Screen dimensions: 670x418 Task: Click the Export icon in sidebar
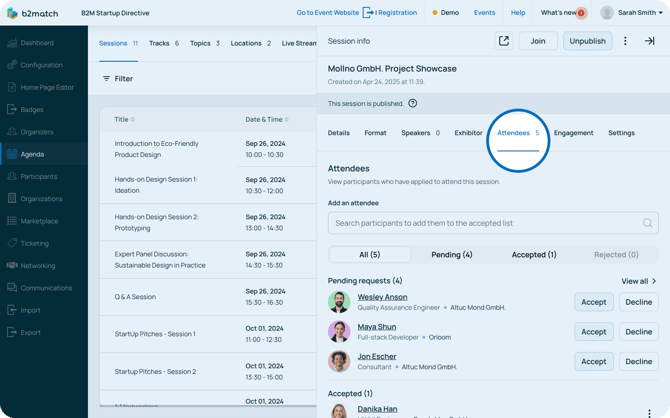pos(12,332)
